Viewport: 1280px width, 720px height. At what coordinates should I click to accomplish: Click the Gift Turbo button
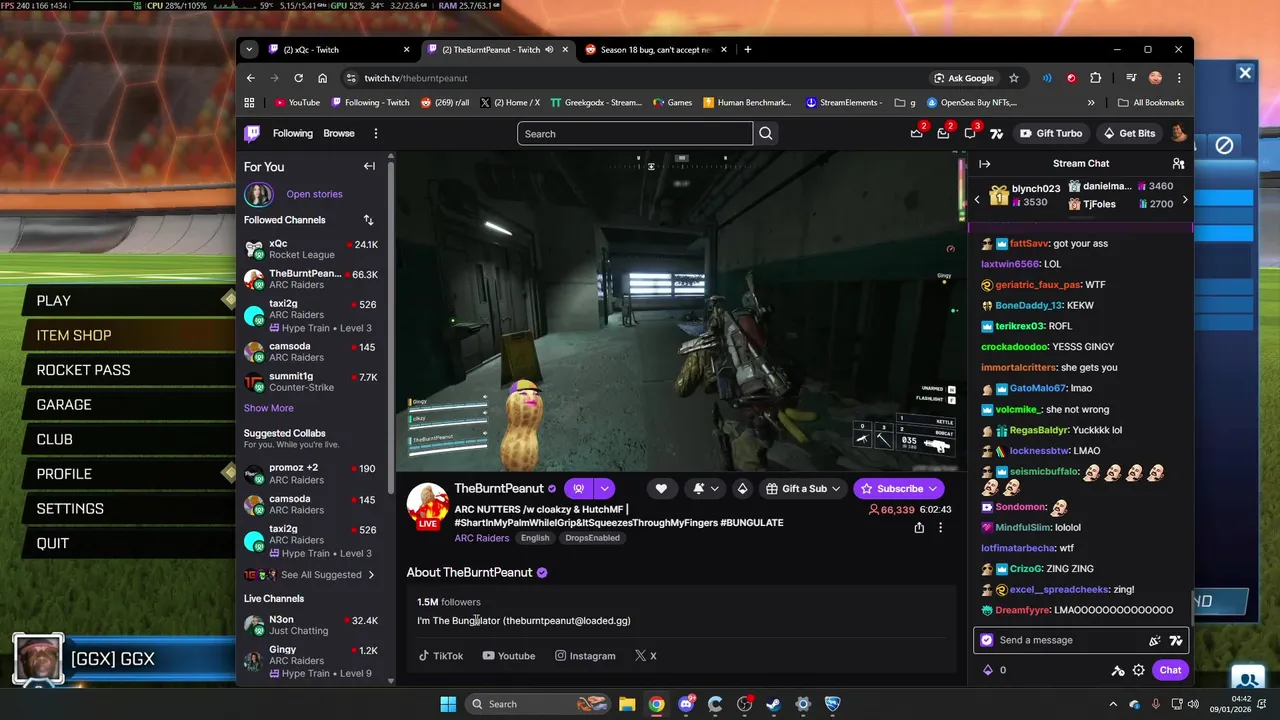click(x=1051, y=133)
